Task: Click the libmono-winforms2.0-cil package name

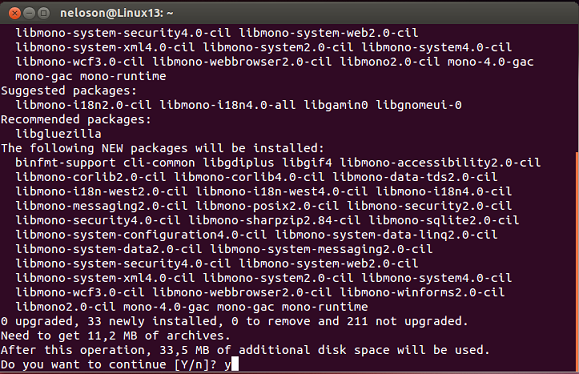Action: (x=422, y=292)
